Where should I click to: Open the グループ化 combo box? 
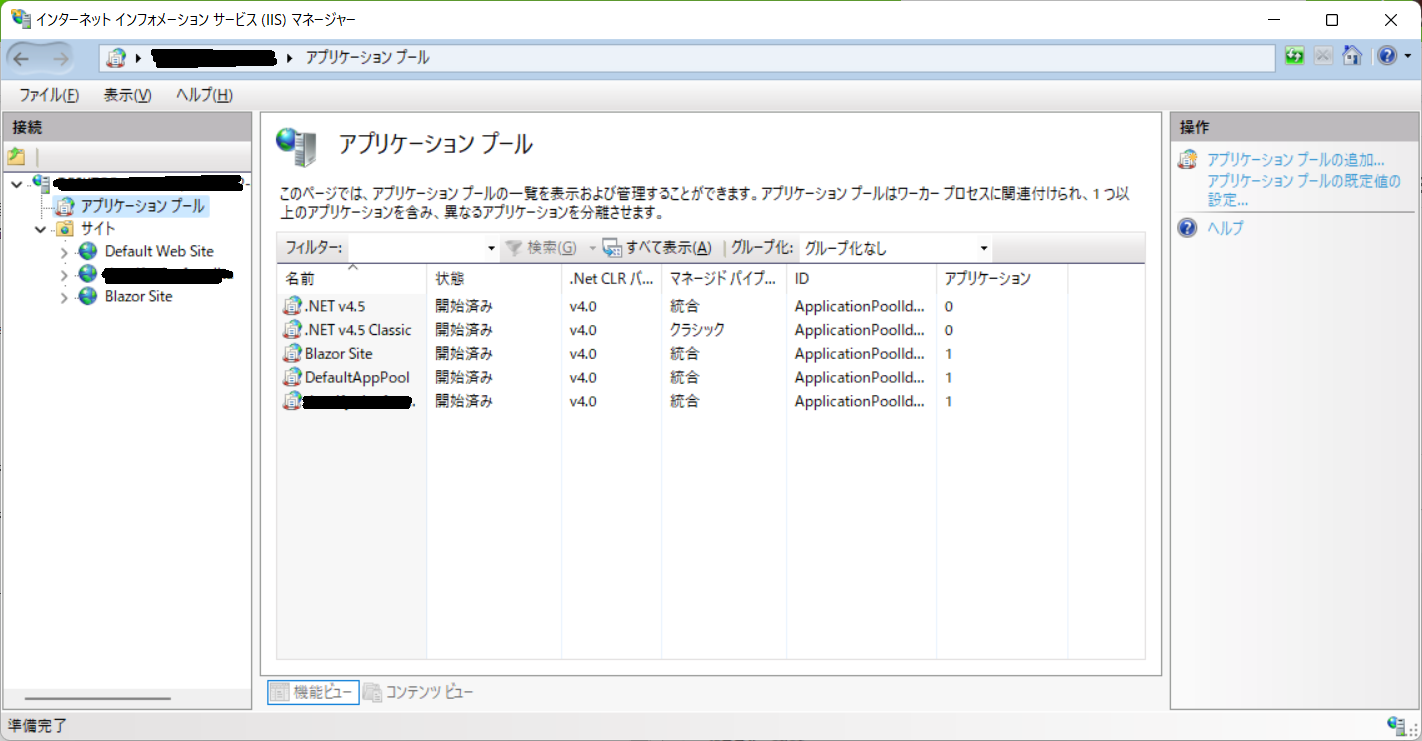895,248
